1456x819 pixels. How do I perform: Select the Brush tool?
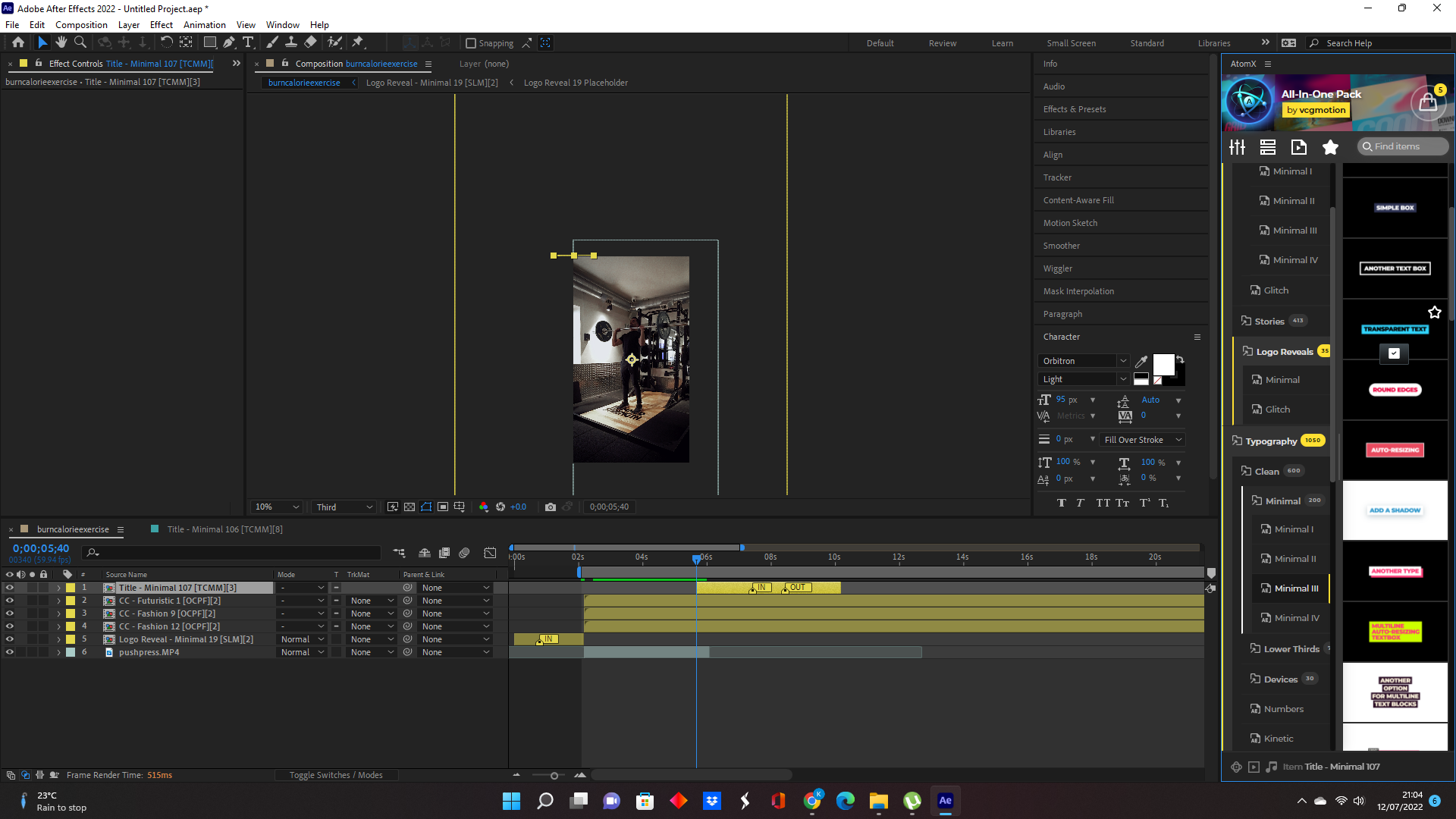(271, 42)
